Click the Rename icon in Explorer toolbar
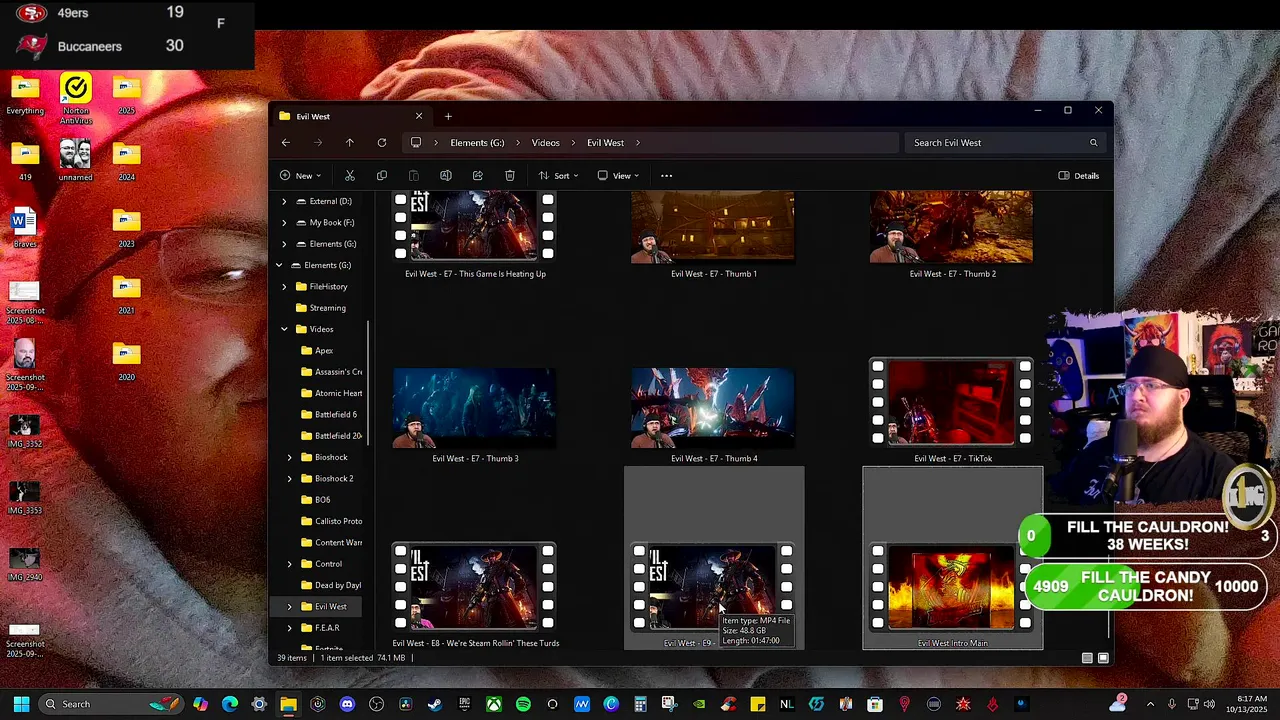Viewport: 1280px width, 720px height. pos(446,176)
